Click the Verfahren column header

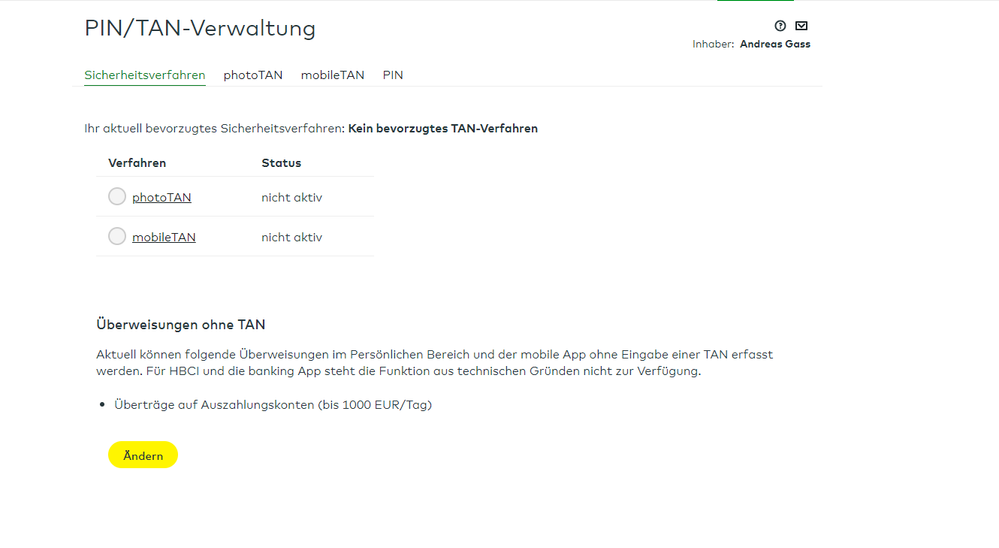(x=137, y=163)
